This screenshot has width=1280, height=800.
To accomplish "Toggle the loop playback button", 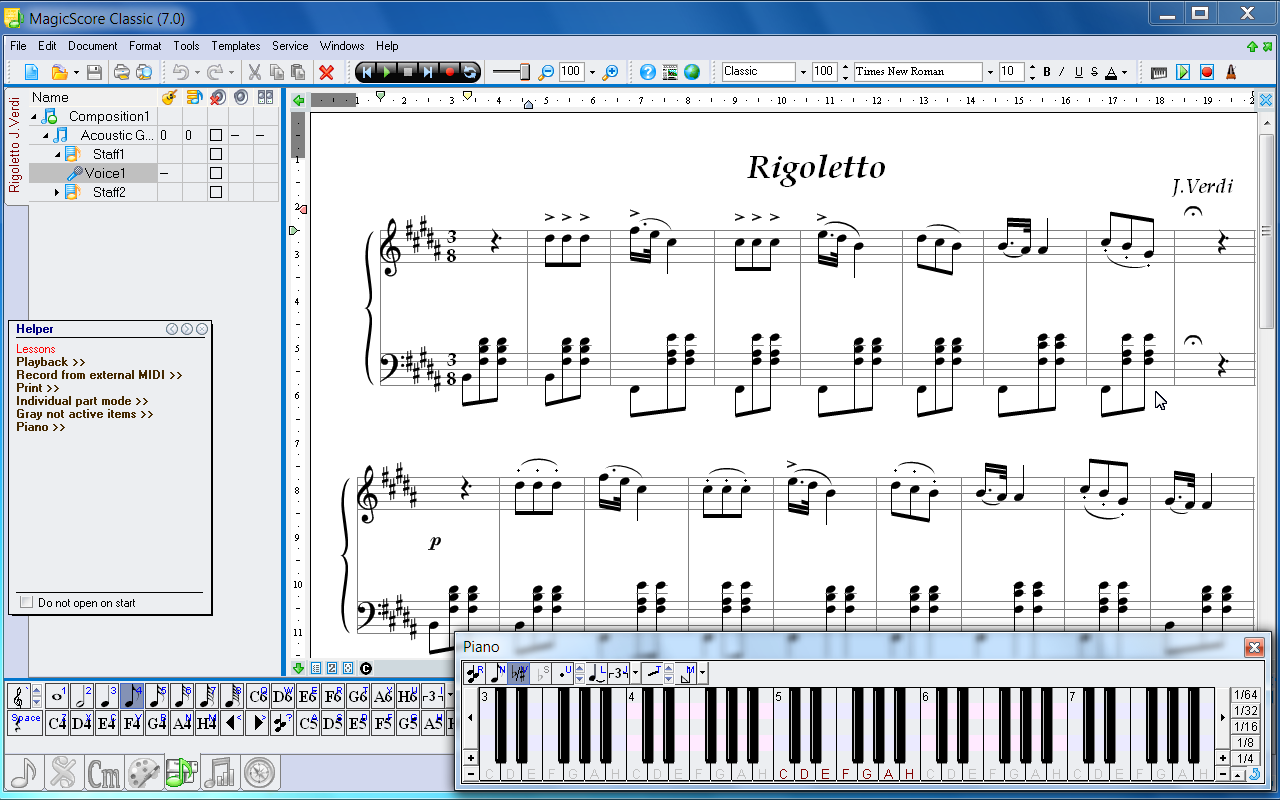I will [x=469, y=72].
